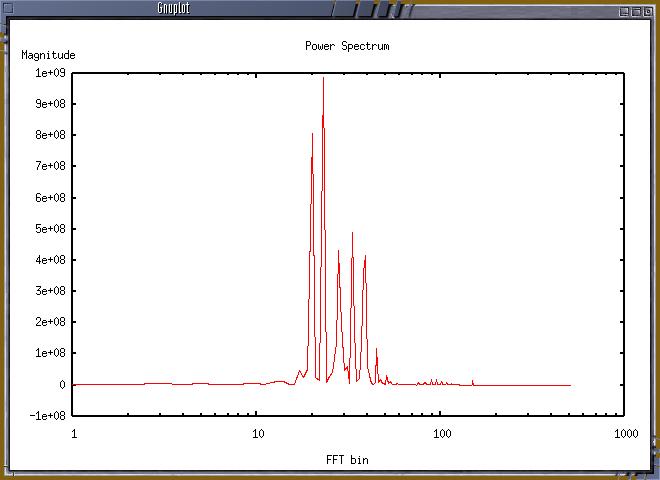660x480 pixels.
Task: Maximize the Gnuplot window using middle title button
Action: pos(636,9)
